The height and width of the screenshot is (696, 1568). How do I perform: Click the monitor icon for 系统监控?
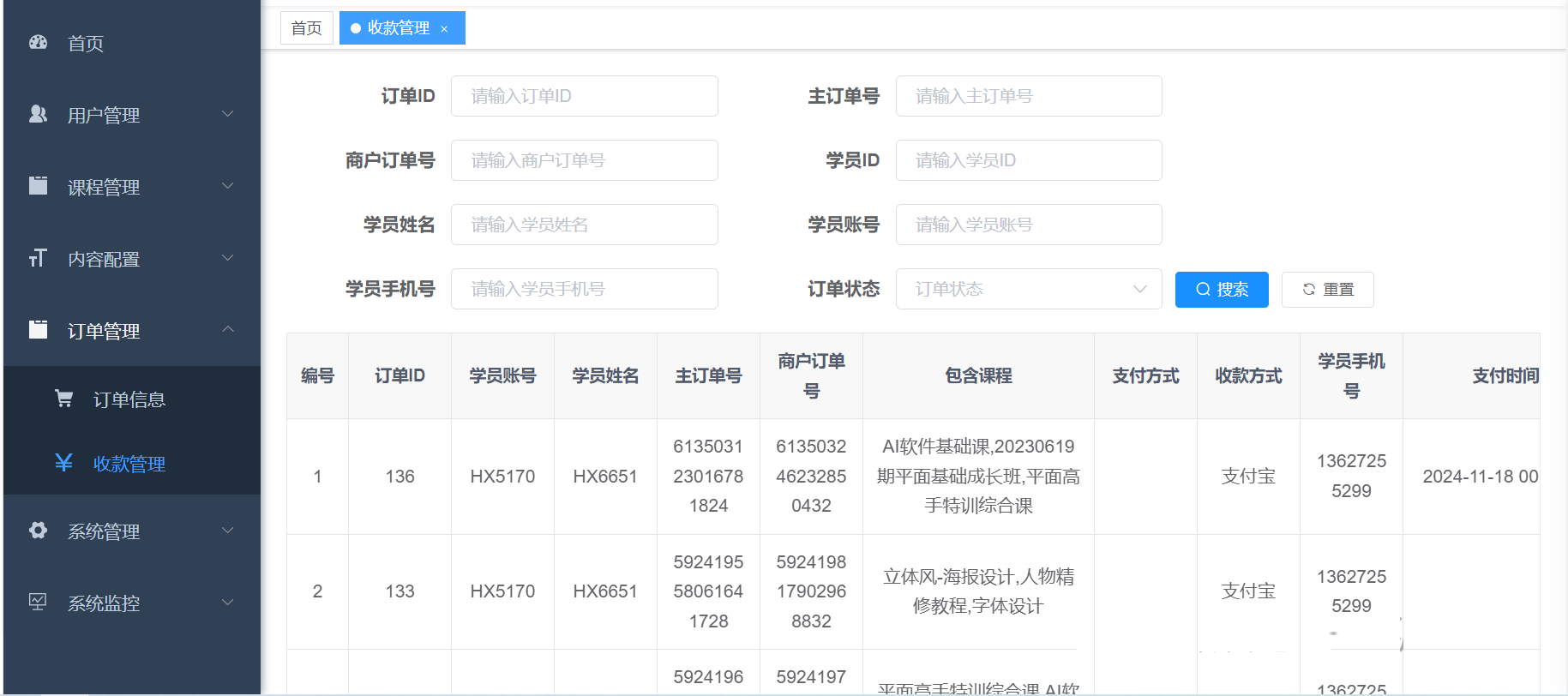click(38, 602)
